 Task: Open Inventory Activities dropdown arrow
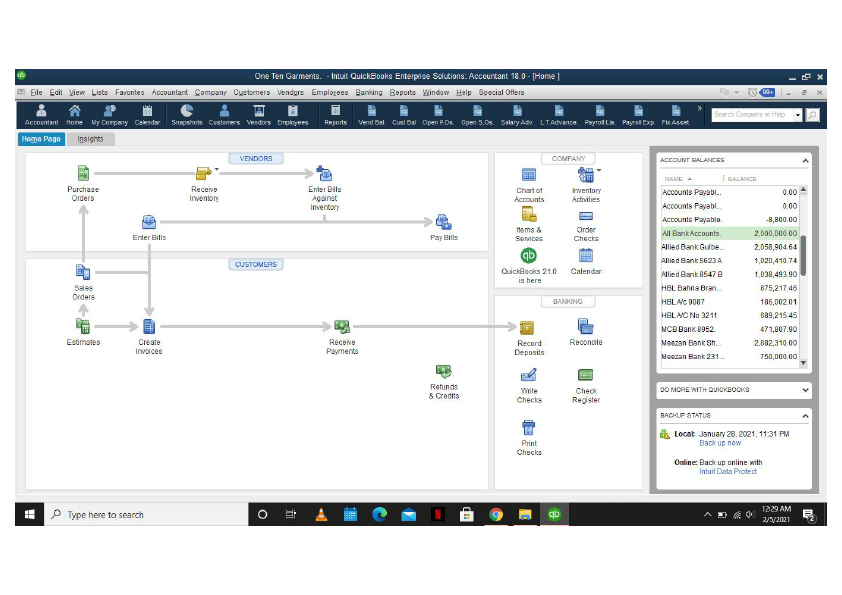(599, 170)
